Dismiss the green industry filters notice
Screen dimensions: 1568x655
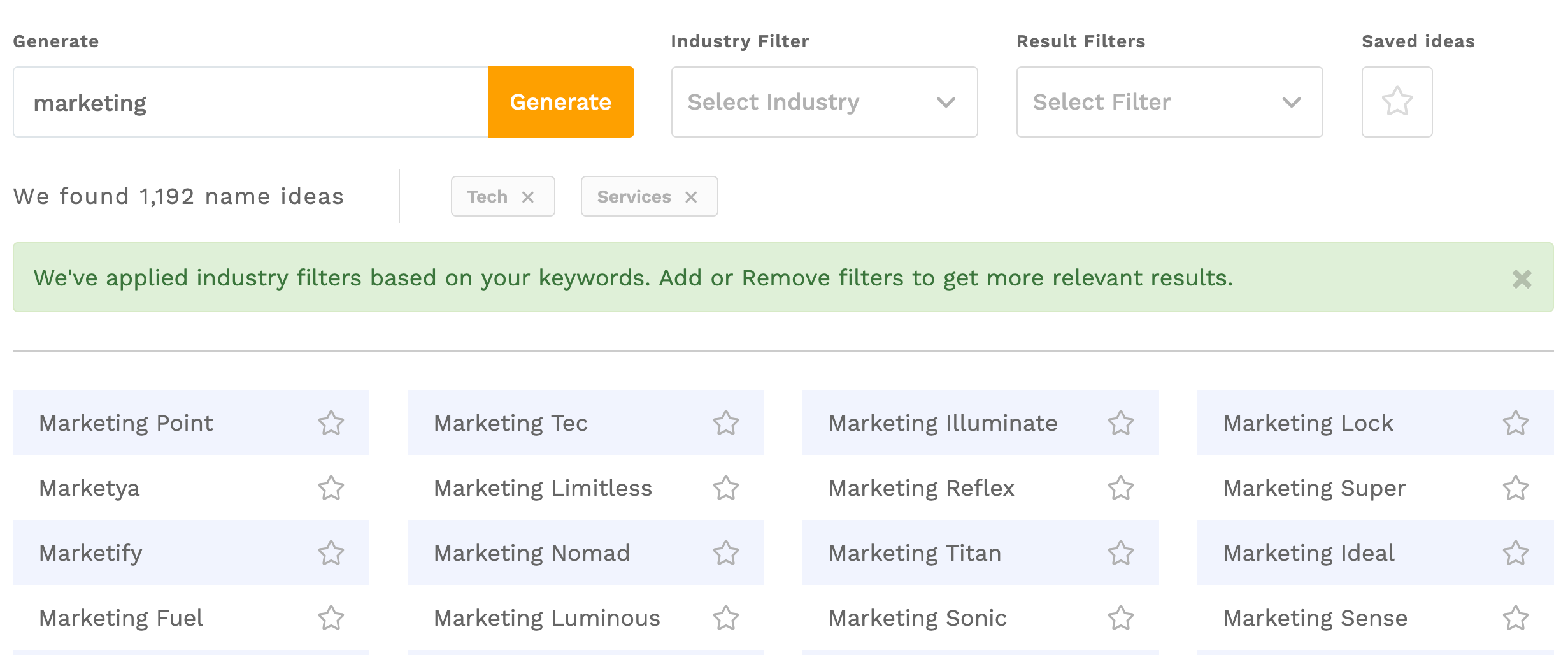point(1522,278)
